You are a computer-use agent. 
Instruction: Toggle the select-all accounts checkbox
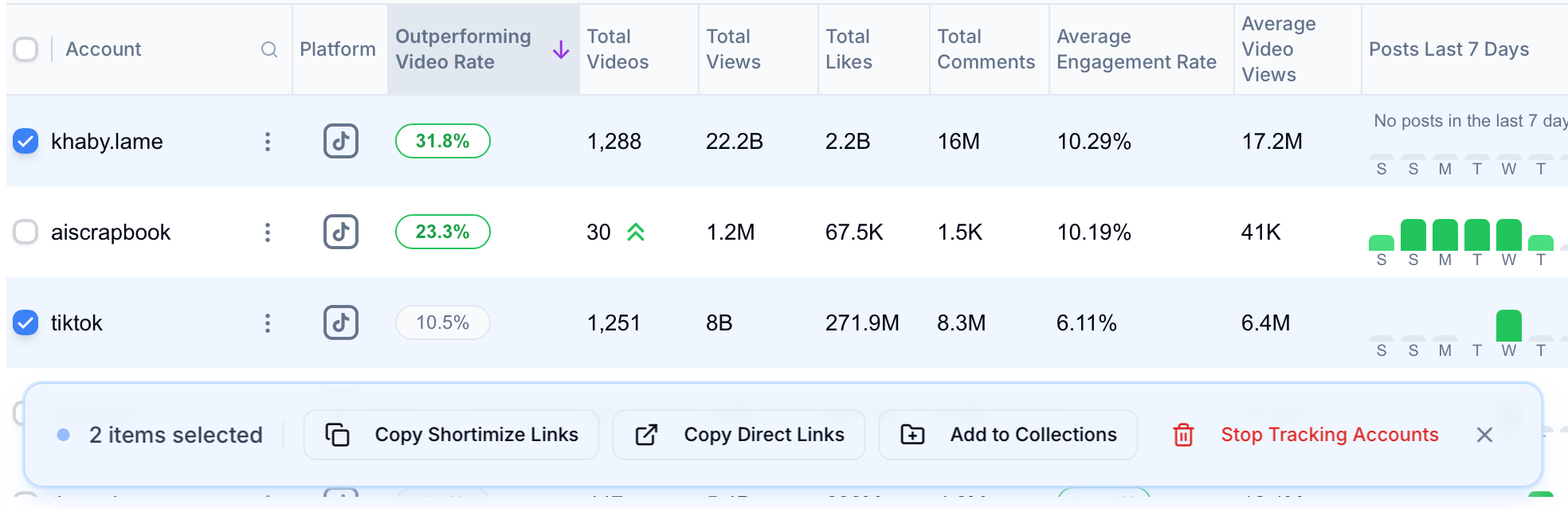[x=25, y=49]
